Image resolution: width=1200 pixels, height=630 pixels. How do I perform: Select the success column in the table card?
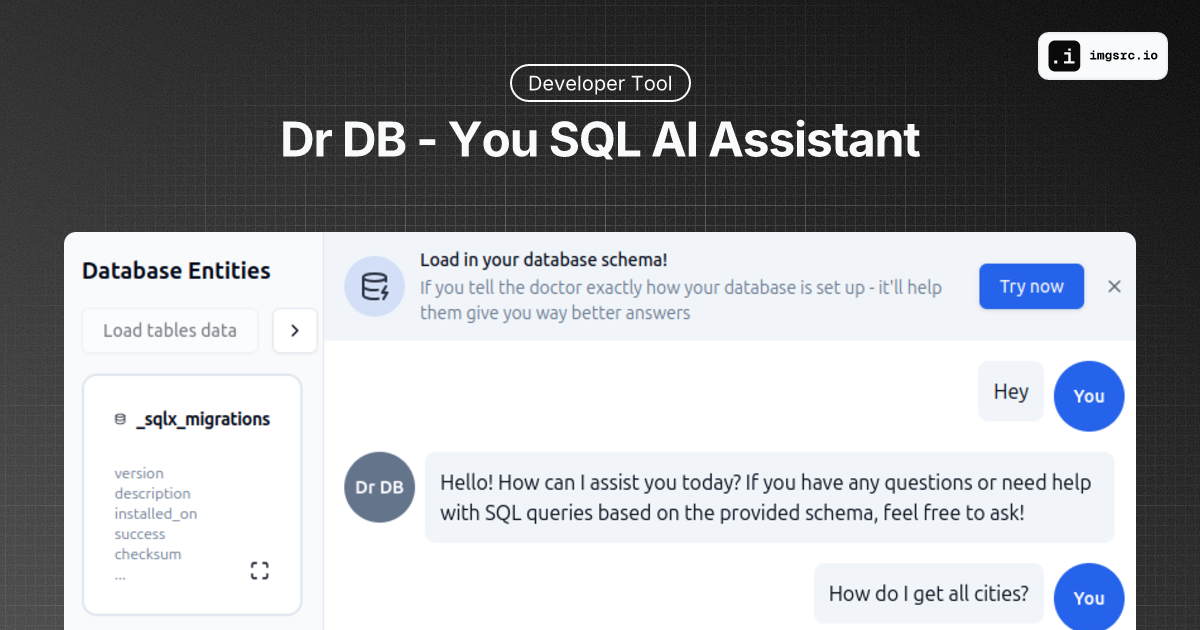pos(139,534)
